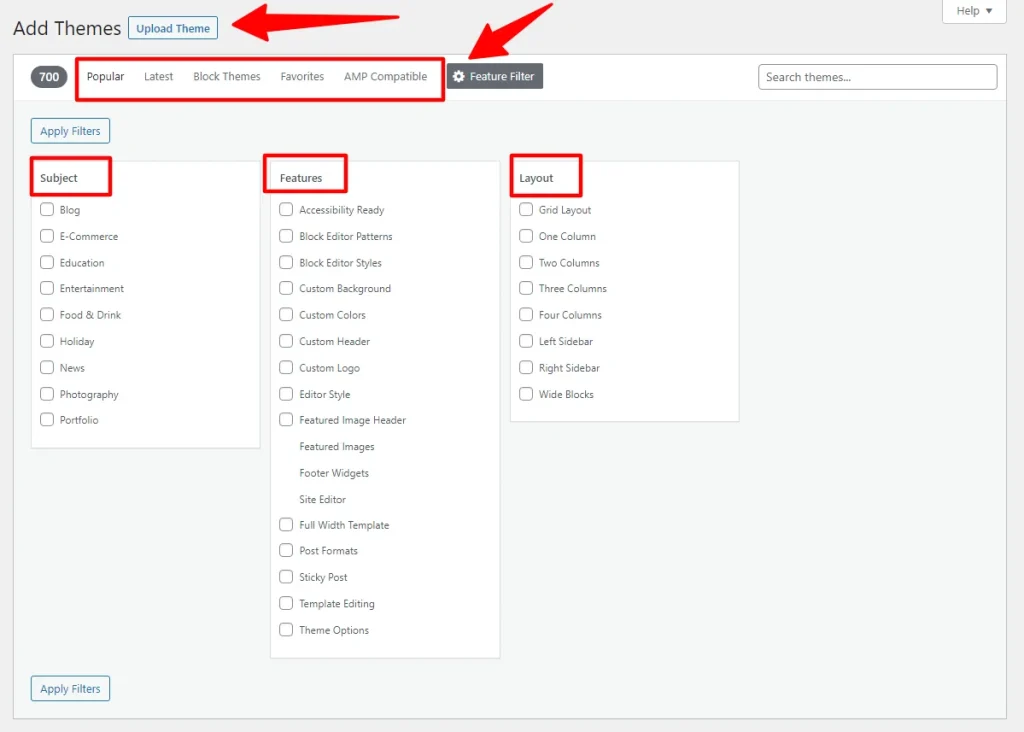
Task: Enable the Photography subject filter
Action: coord(46,394)
